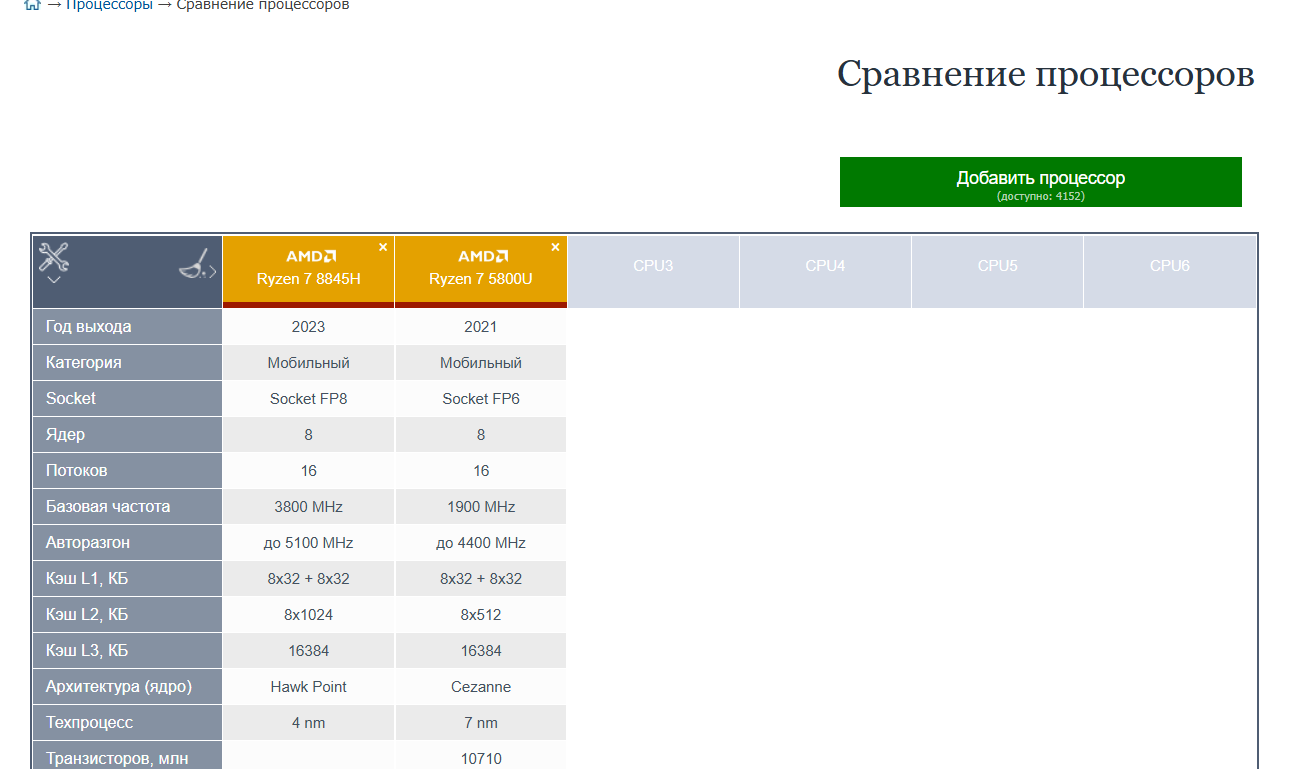Image resolution: width=1307 pixels, height=769 pixels.
Task: Select the Кэш L2, КБ row label
Action: [x=127, y=615]
